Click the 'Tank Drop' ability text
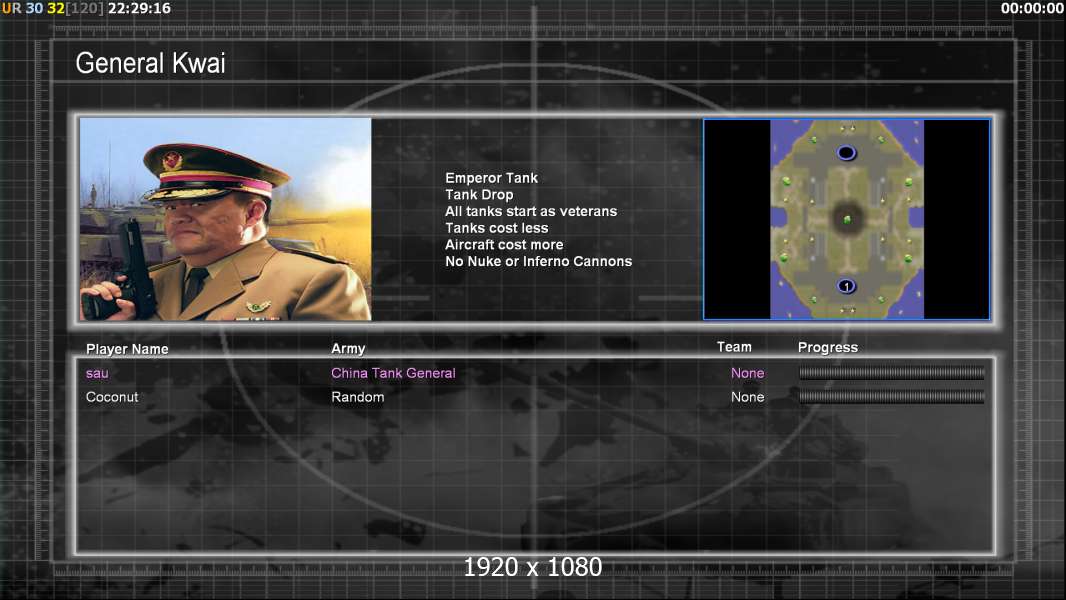The height and width of the screenshot is (600, 1066). tap(479, 194)
